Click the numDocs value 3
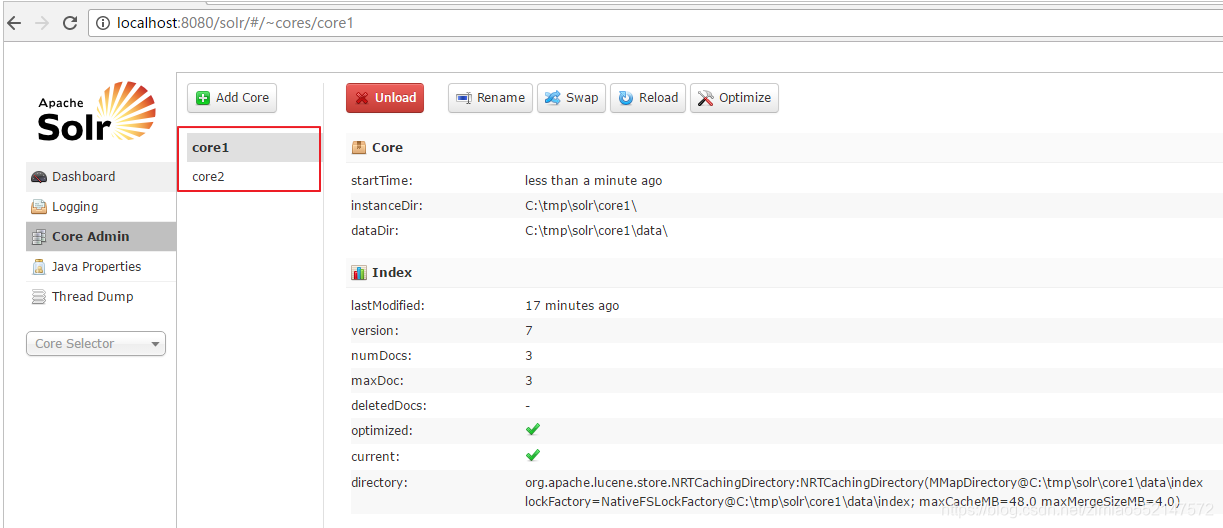 pyautogui.click(x=529, y=356)
